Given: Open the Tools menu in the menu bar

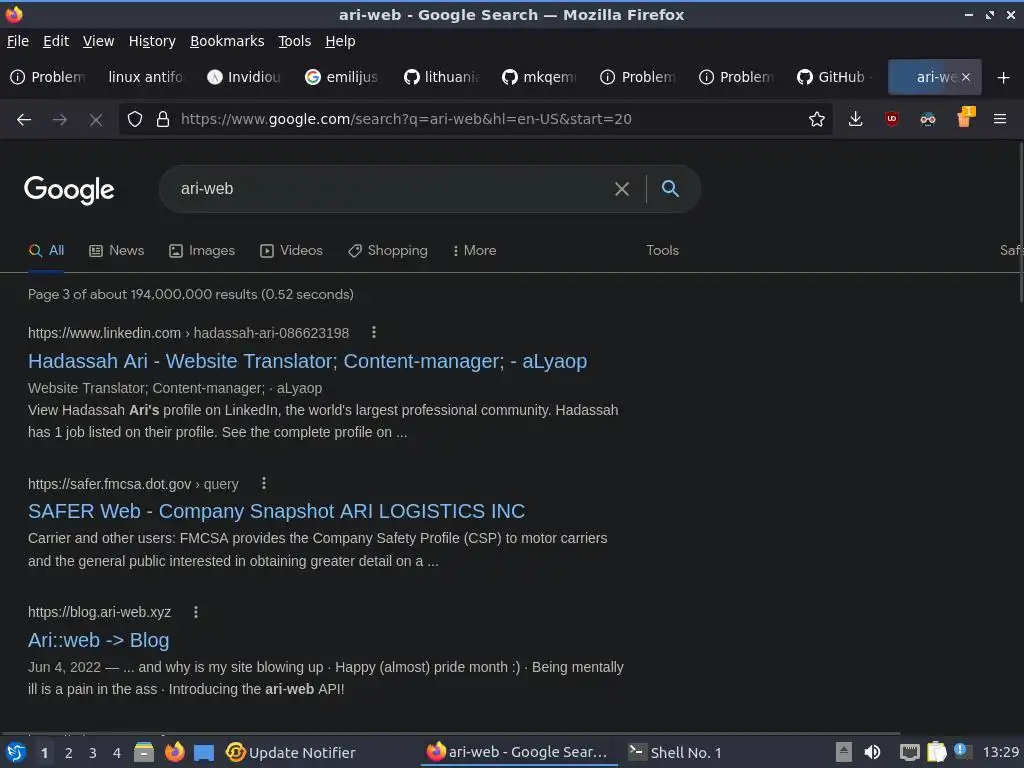Looking at the screenshot, I should pyautogui.click(x=295, y=41).
